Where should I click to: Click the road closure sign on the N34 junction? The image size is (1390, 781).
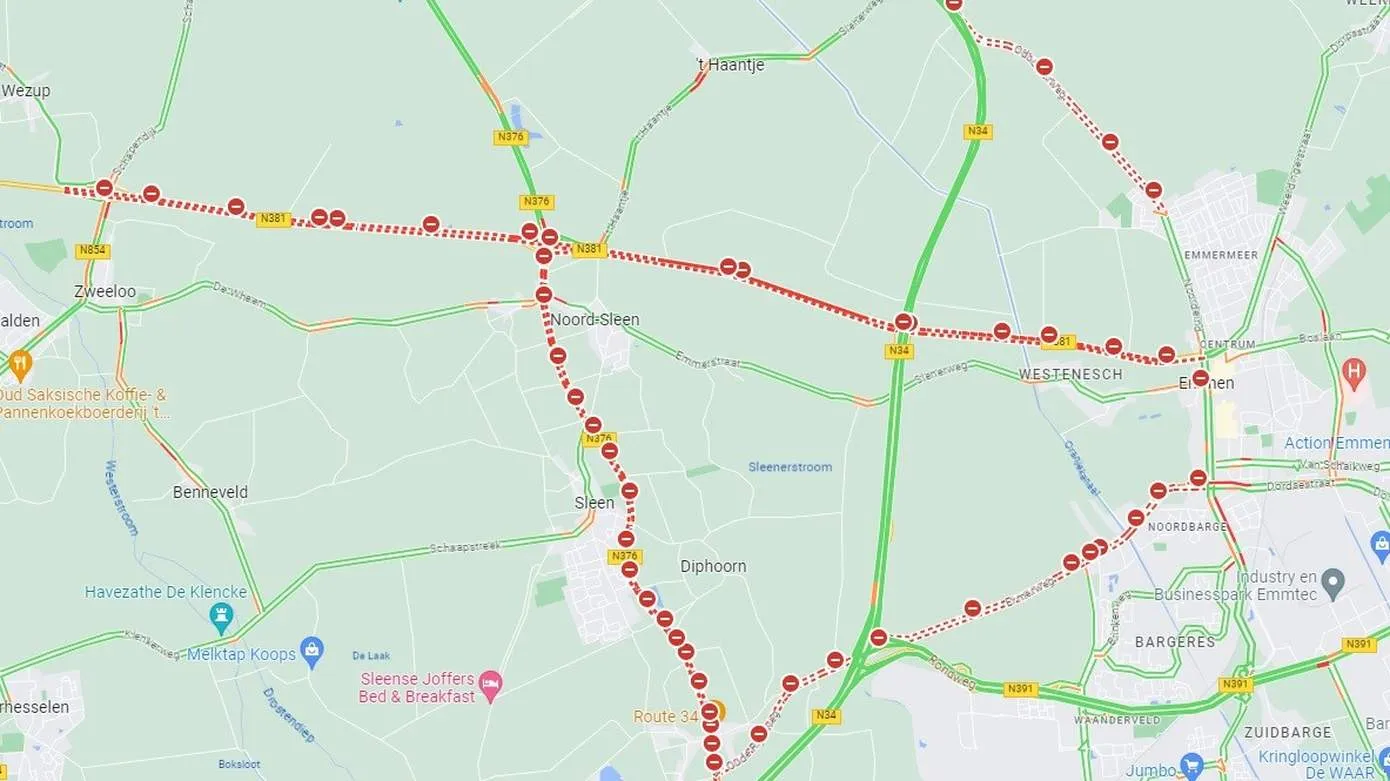point(903,322)
